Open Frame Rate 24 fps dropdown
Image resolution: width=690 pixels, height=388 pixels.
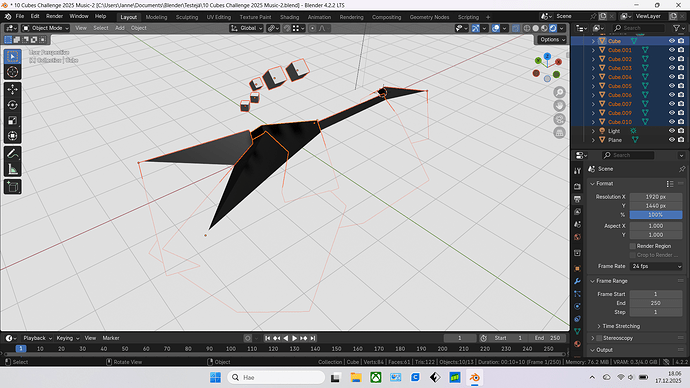coord(656,266)
